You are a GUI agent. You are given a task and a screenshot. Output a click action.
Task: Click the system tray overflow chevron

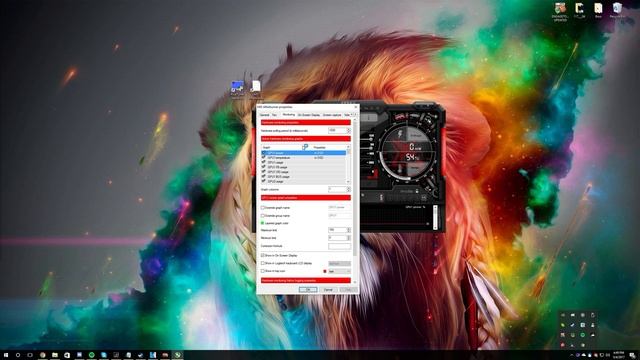[x=572, y=356]
